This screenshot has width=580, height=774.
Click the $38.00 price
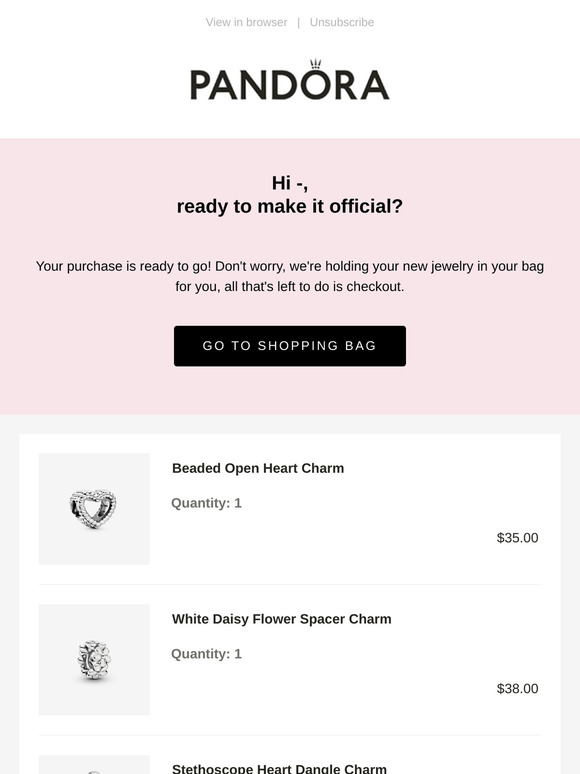(517, 688)
